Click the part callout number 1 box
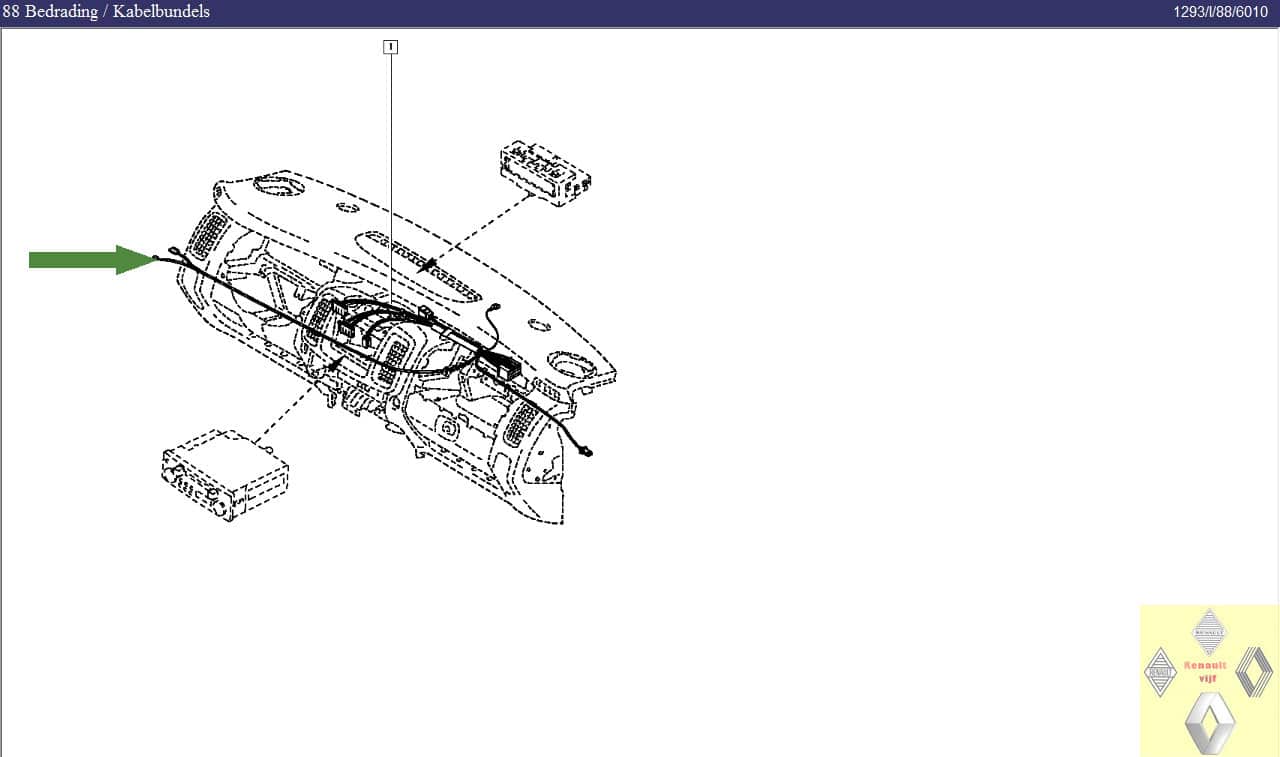 click(x=390, y=46)
